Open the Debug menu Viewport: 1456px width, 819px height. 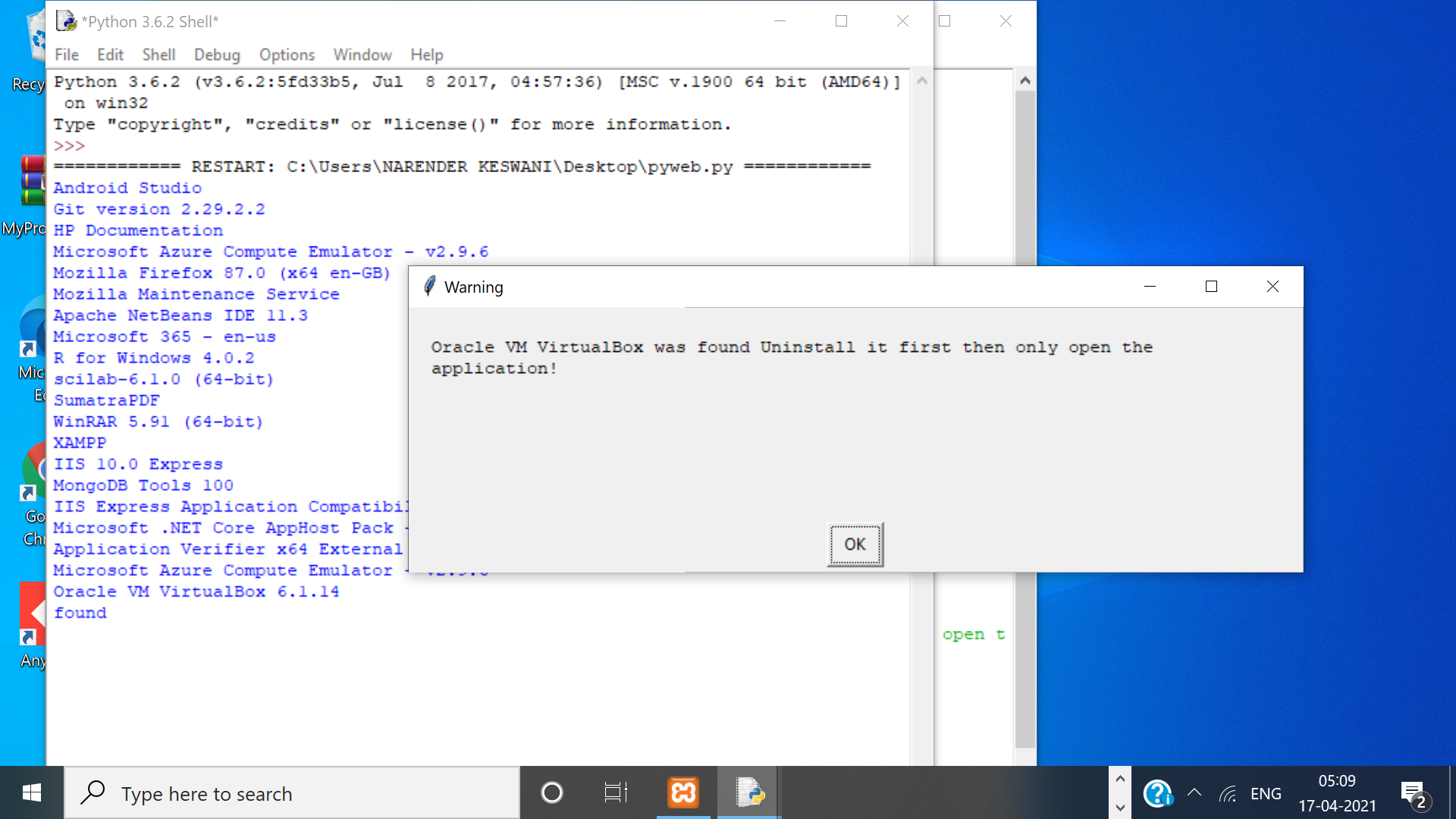[x=217, y=55]
